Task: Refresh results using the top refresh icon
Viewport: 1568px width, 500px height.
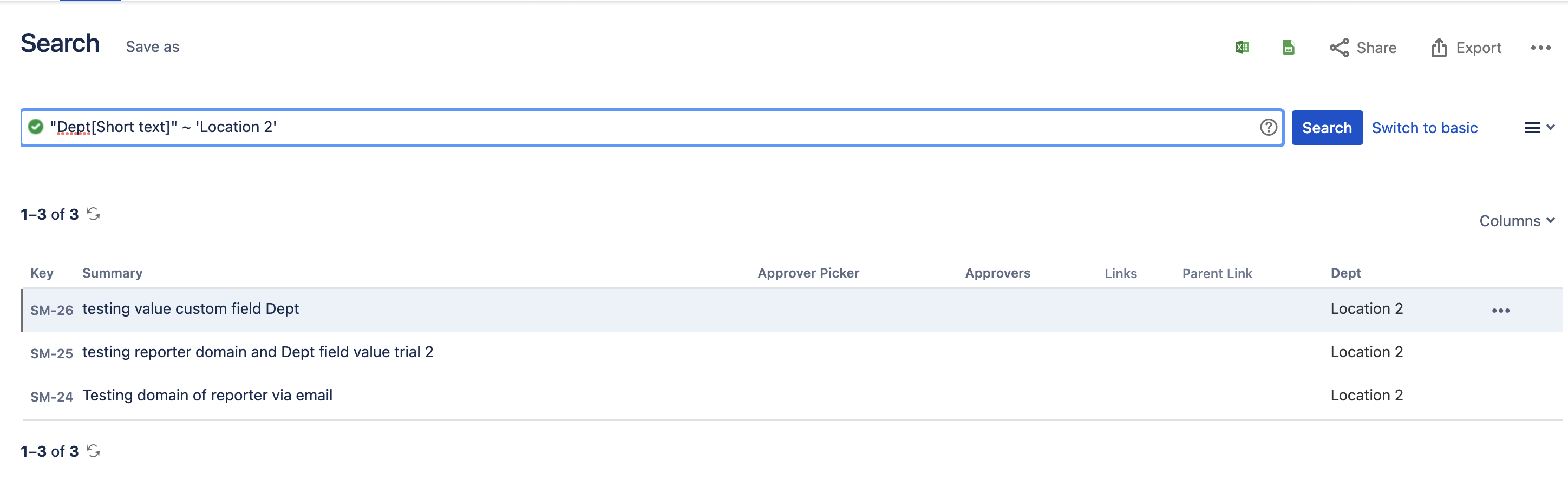Action: [x=93, y=214]
